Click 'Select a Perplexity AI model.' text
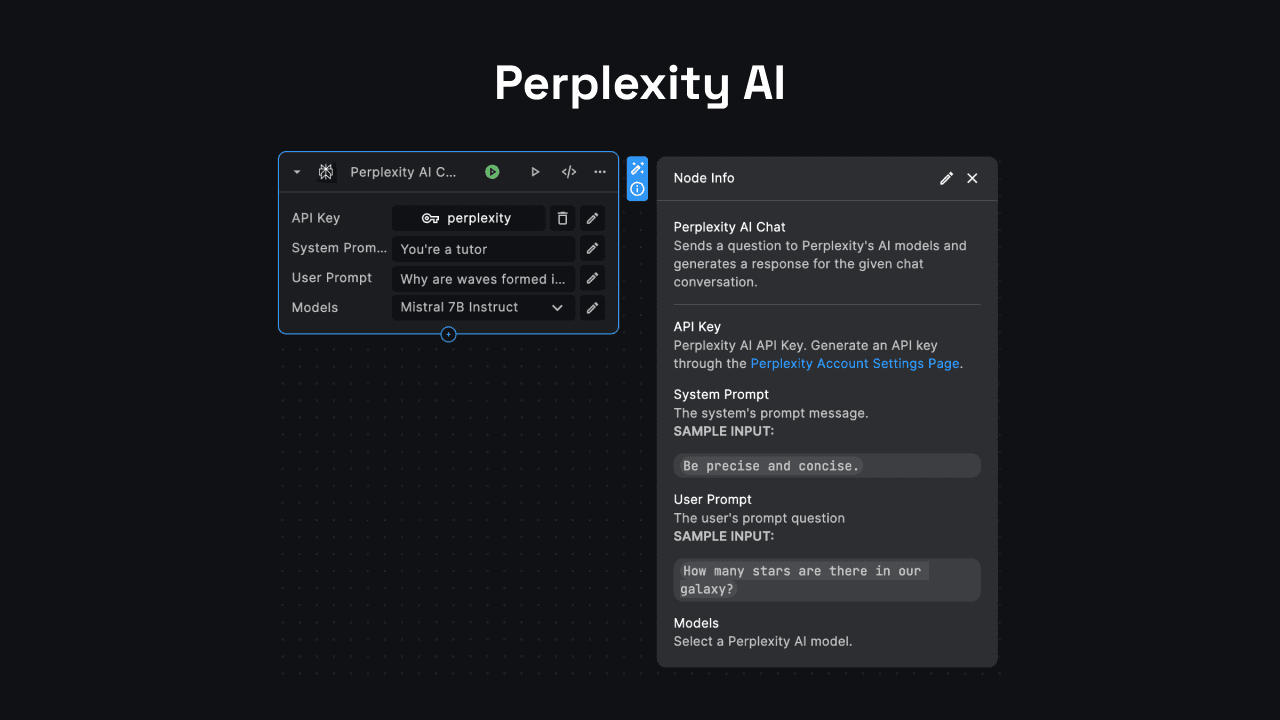1280x720 pixels. [x=763, y=641]
